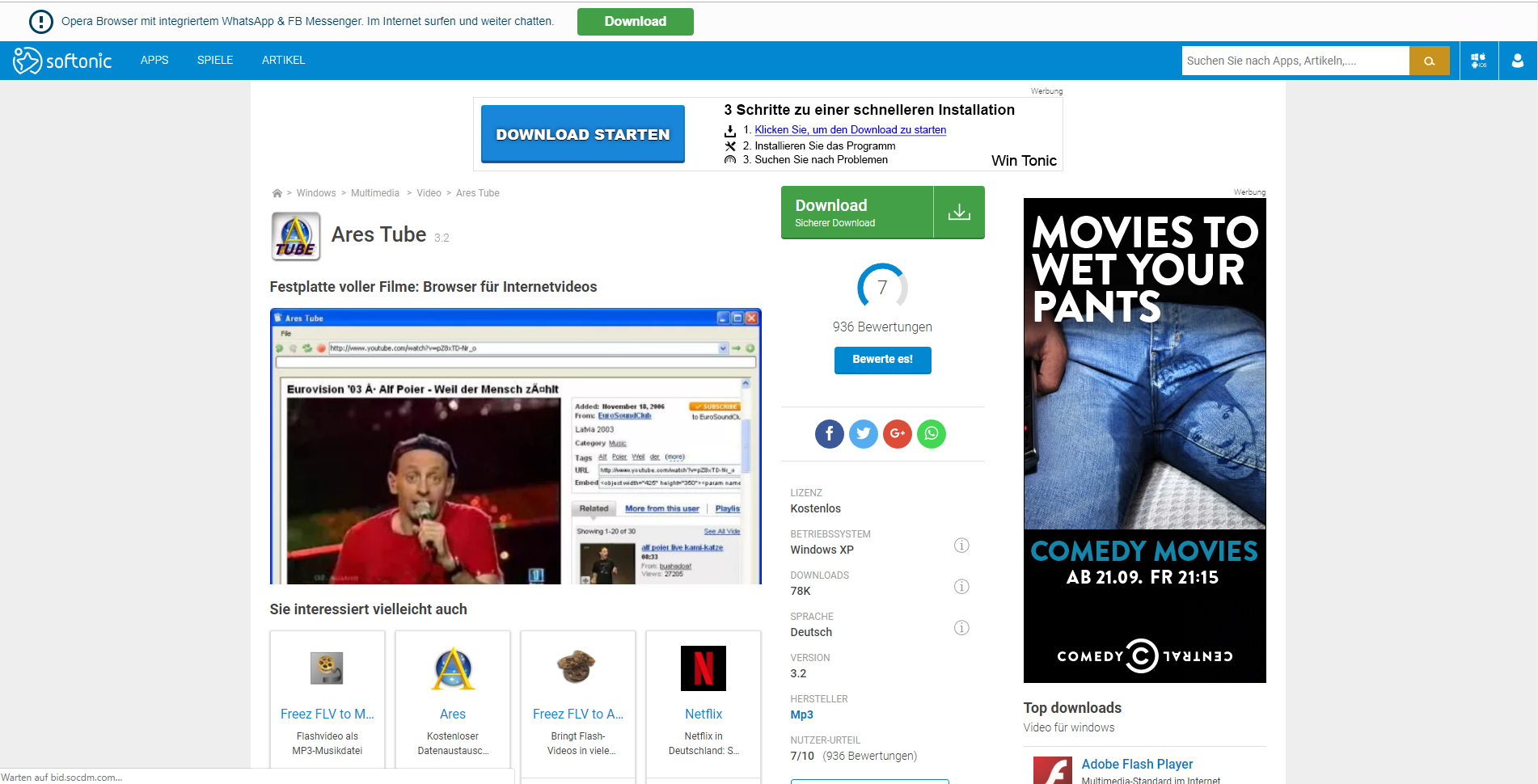Click the Ares app icon
This screenshot has width=1538, height=784.
coord(453,668)
